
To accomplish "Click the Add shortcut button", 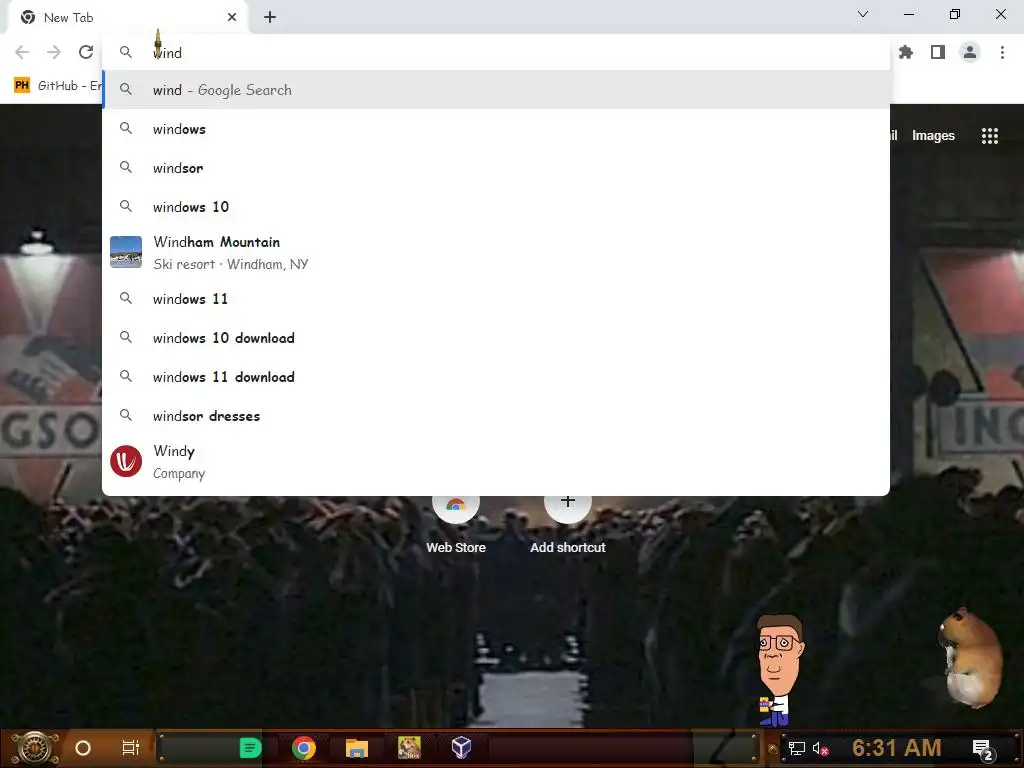I will click(x=568, y=525).
